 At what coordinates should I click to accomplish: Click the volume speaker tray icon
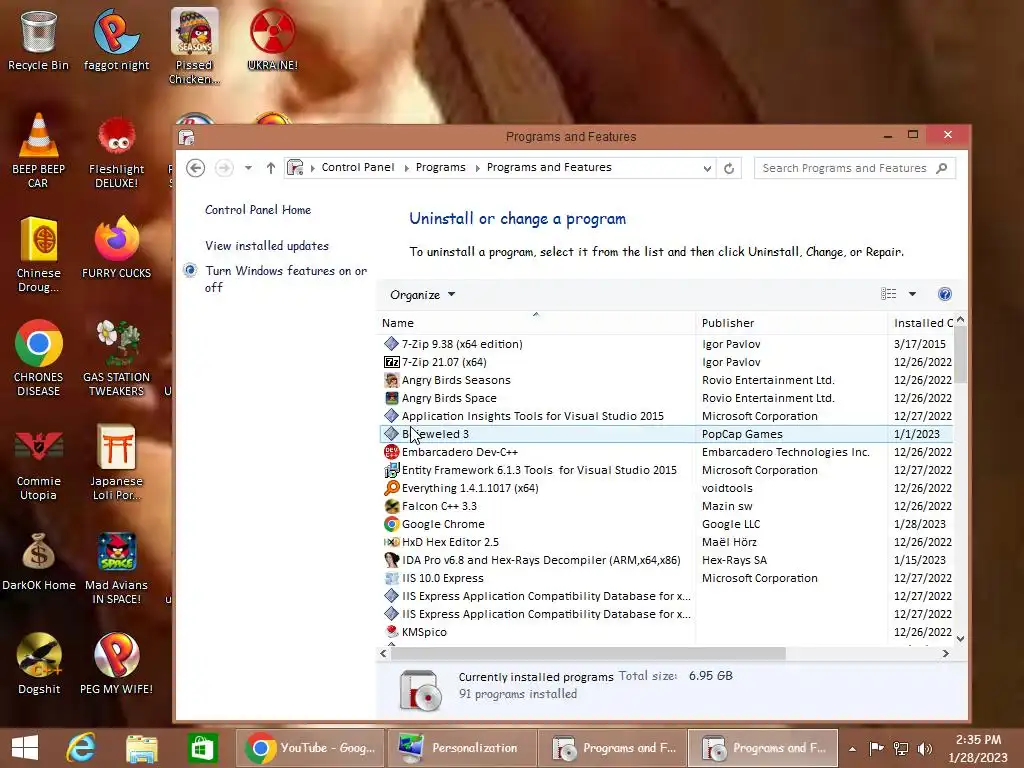925,748
